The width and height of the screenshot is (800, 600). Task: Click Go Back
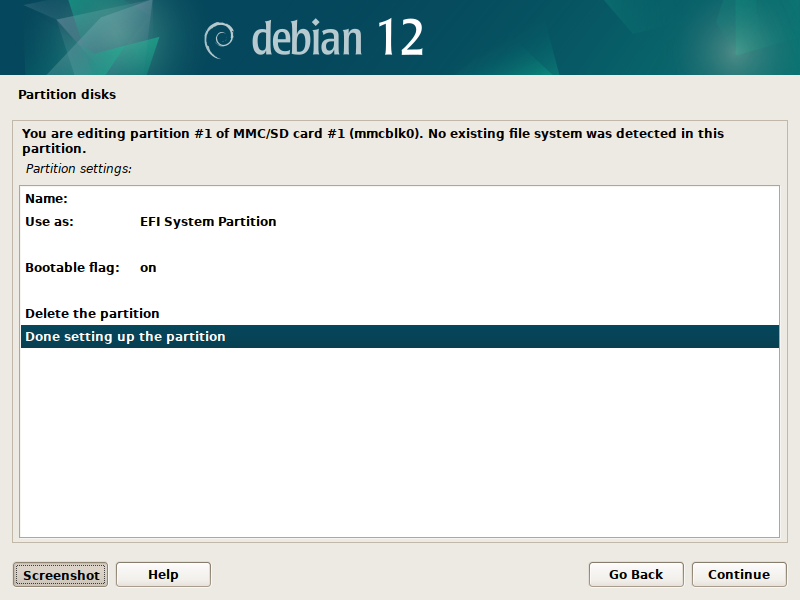tap(636, 575)
